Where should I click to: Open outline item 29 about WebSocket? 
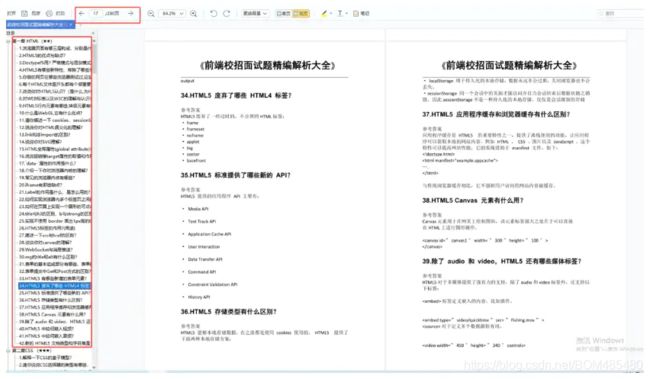pyautogui.click(x=46, y=249)
